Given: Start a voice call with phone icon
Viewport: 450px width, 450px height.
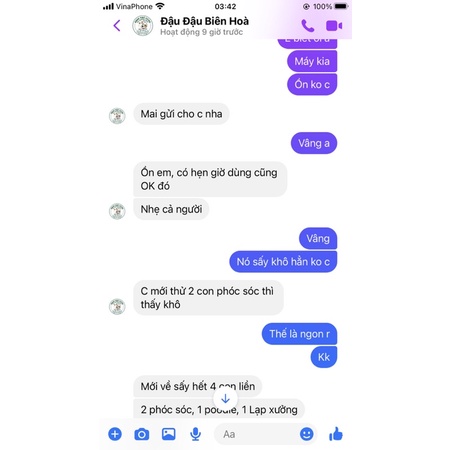Looking at the screenshot, I should coord(307,26).
